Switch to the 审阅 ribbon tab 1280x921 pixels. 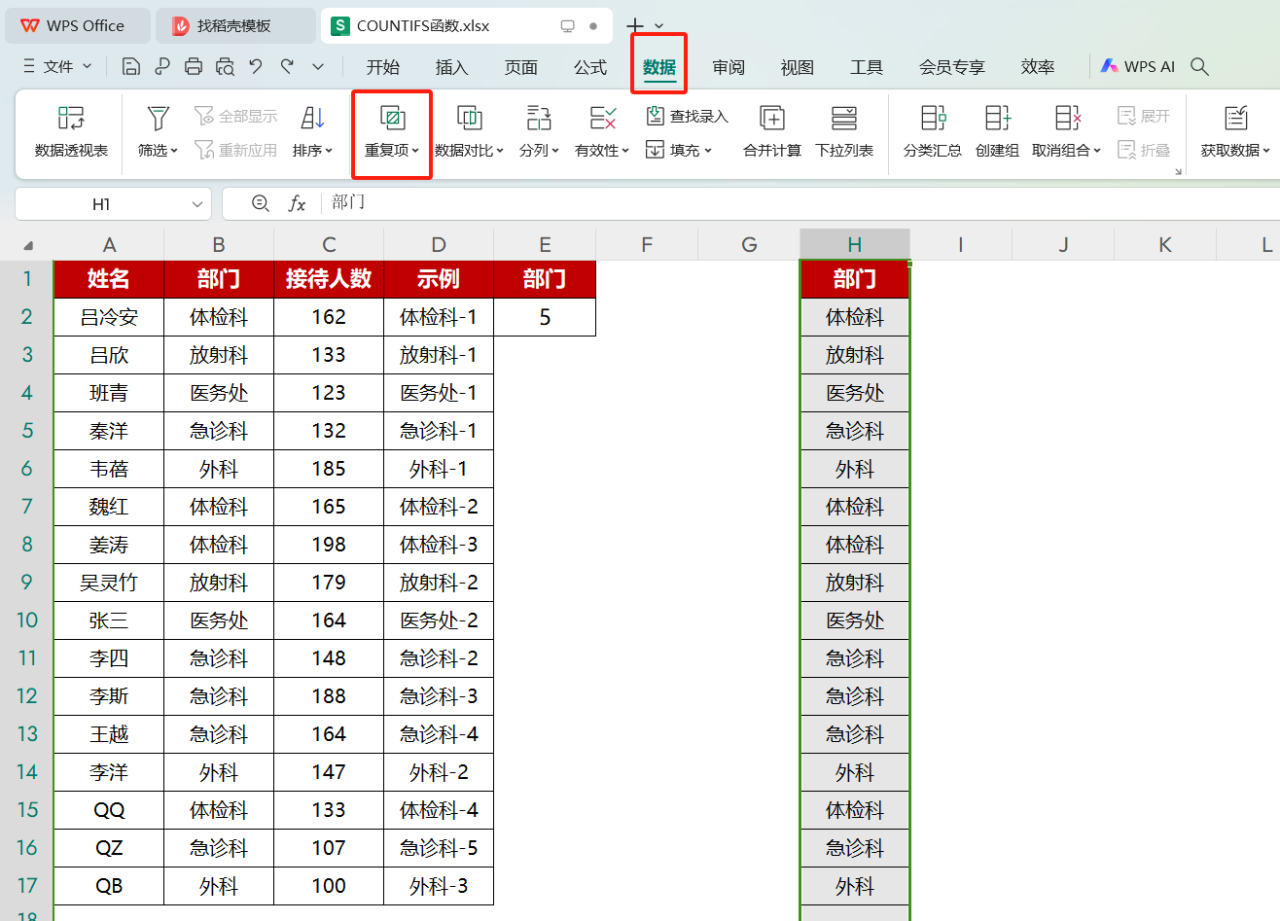pyautogui.click(x=728, y=67)
